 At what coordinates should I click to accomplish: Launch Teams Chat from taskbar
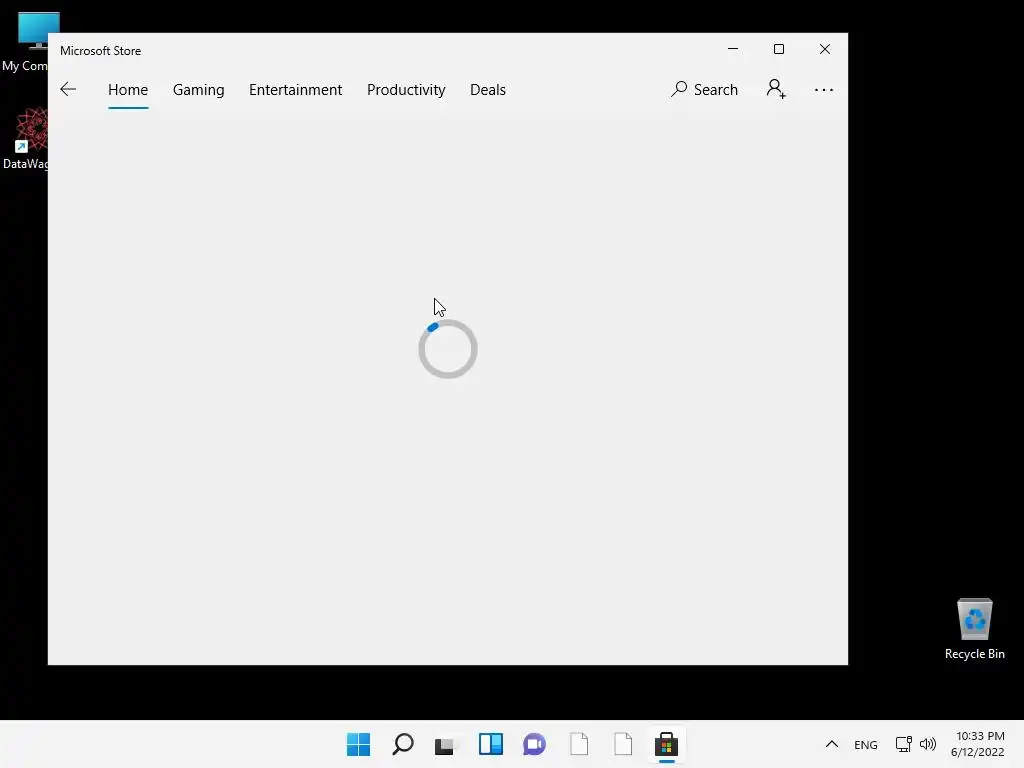[534, 744]
